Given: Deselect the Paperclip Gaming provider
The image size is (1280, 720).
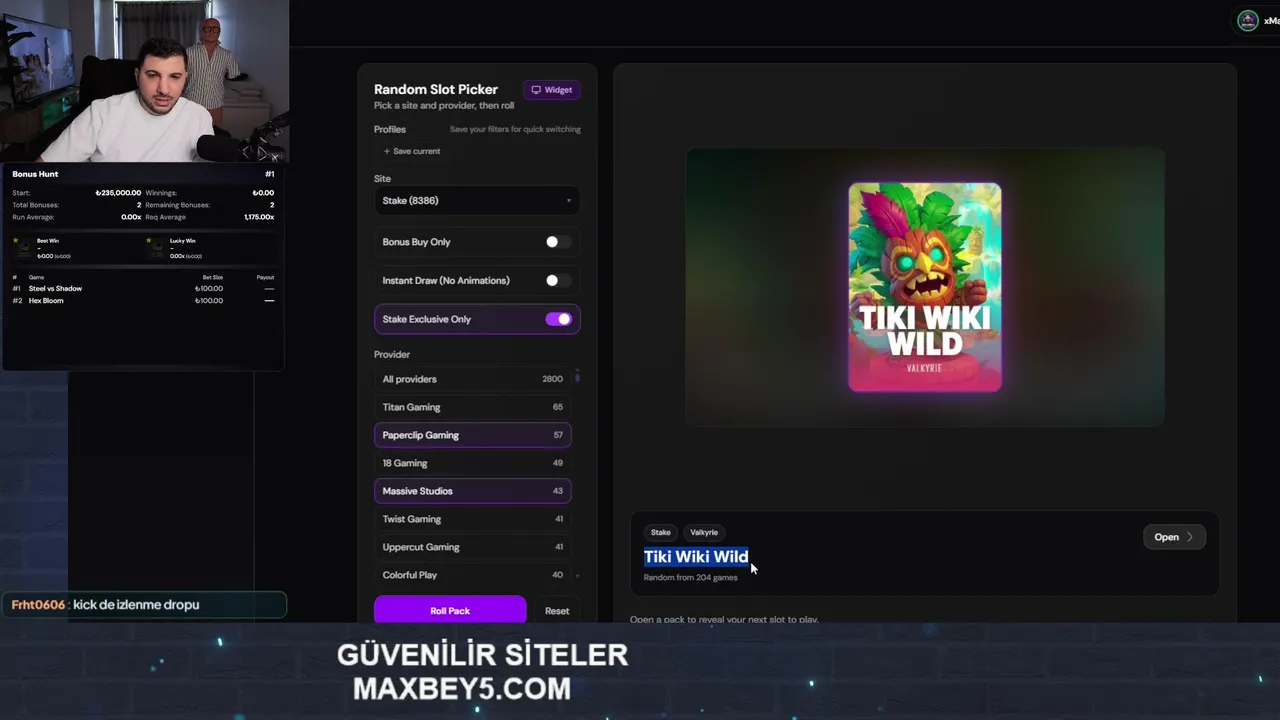Looking at the screenshot, I should click(472, 435).
